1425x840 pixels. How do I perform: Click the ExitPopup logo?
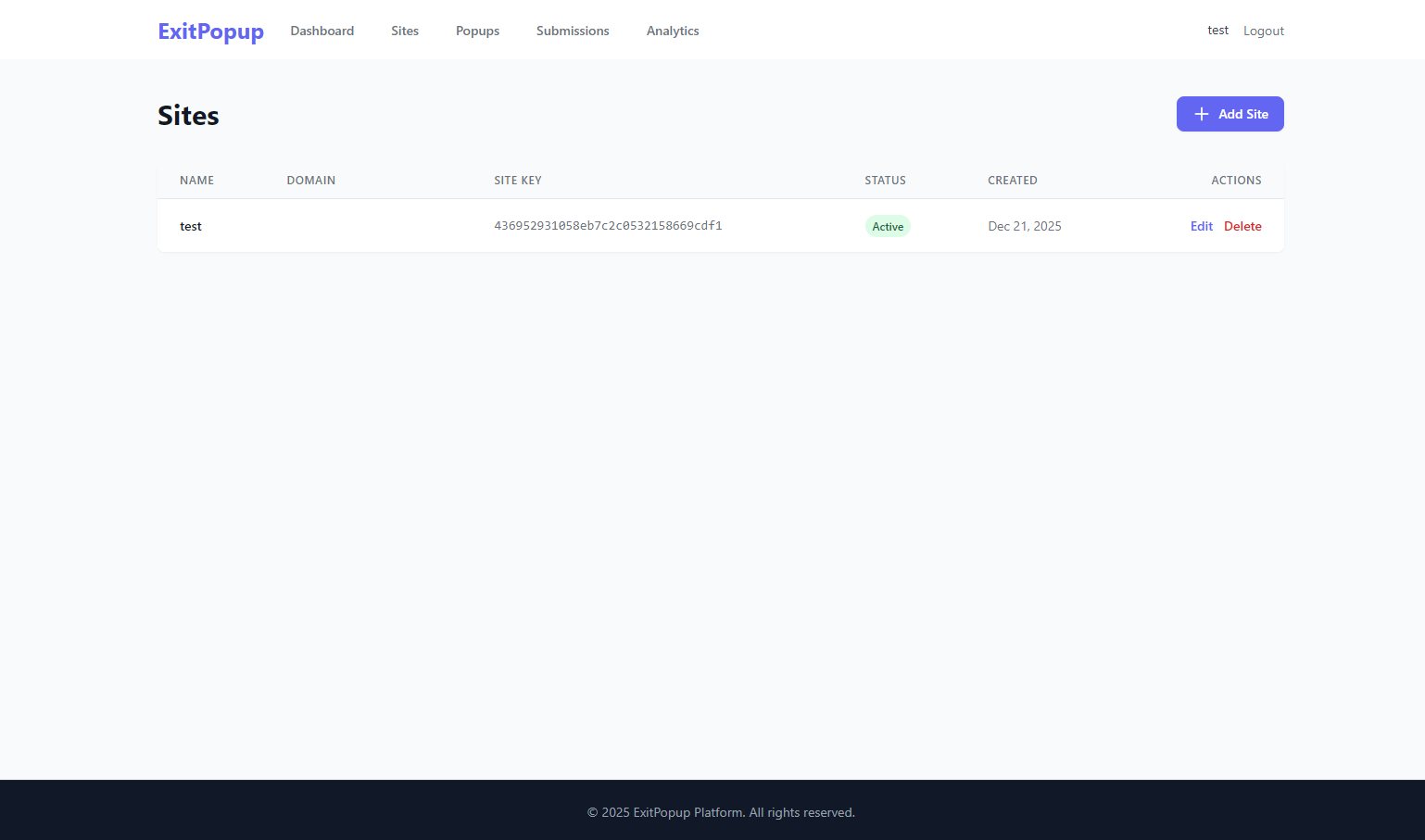210,31
